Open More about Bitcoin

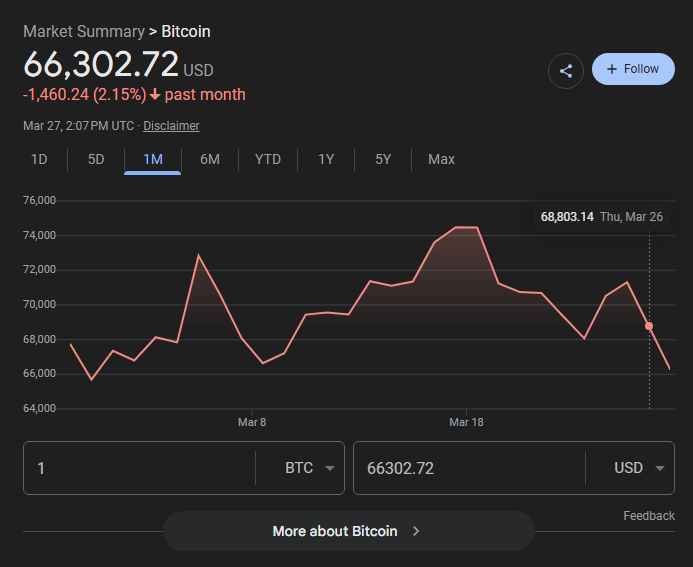pyautogui.click(x=349, y=531)
